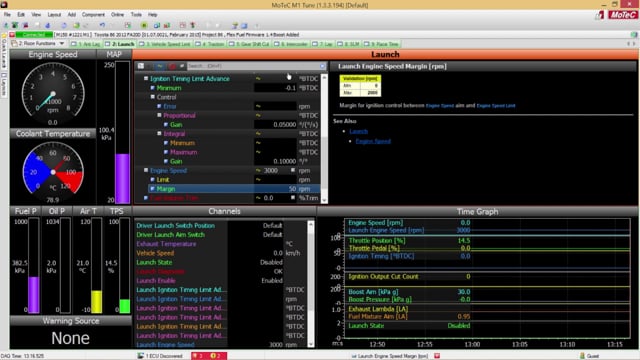Click red icon after Launch Engine Speed Margin status

tap(437, 356)
